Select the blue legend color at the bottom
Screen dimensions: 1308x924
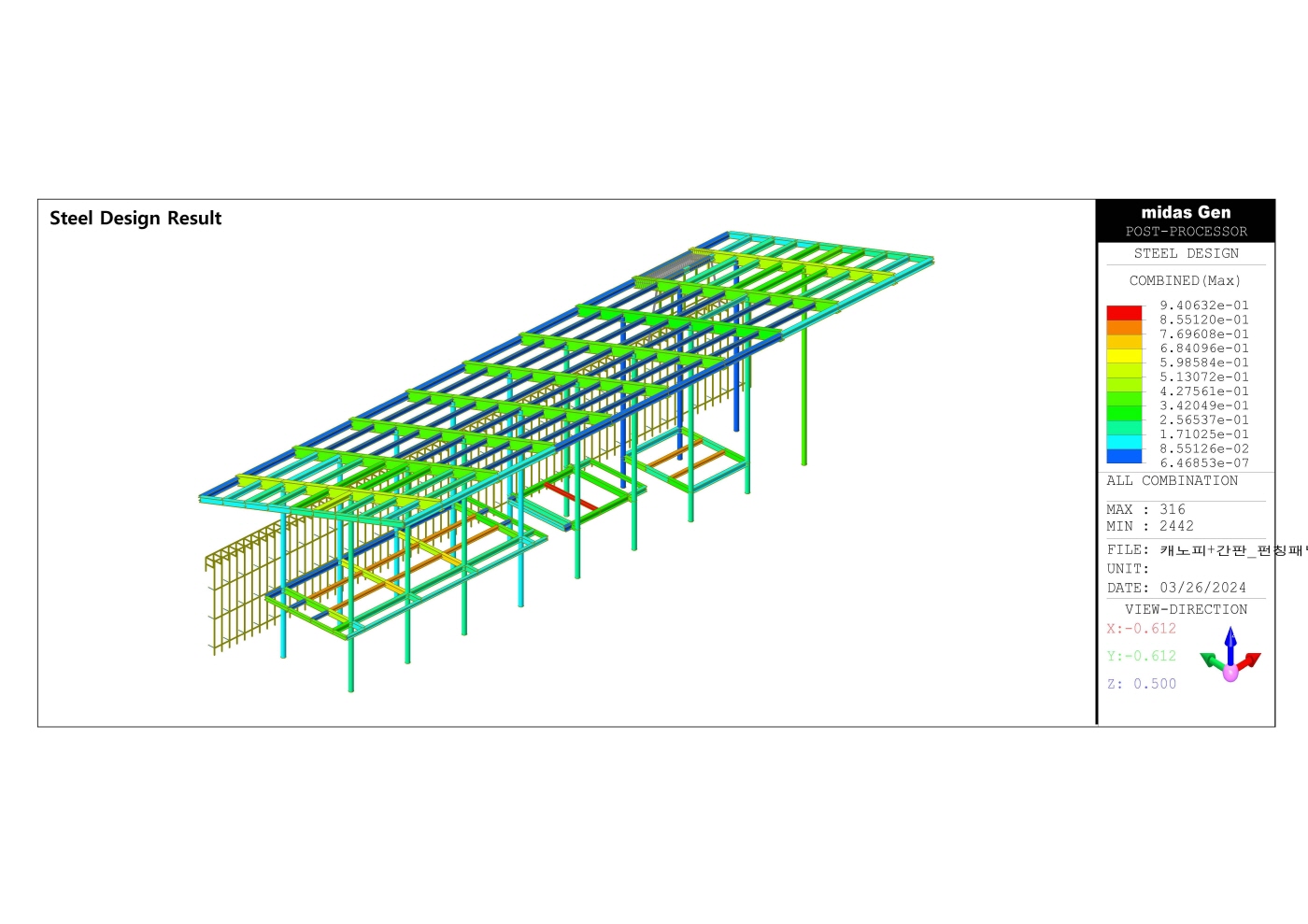pos(1124,456)
